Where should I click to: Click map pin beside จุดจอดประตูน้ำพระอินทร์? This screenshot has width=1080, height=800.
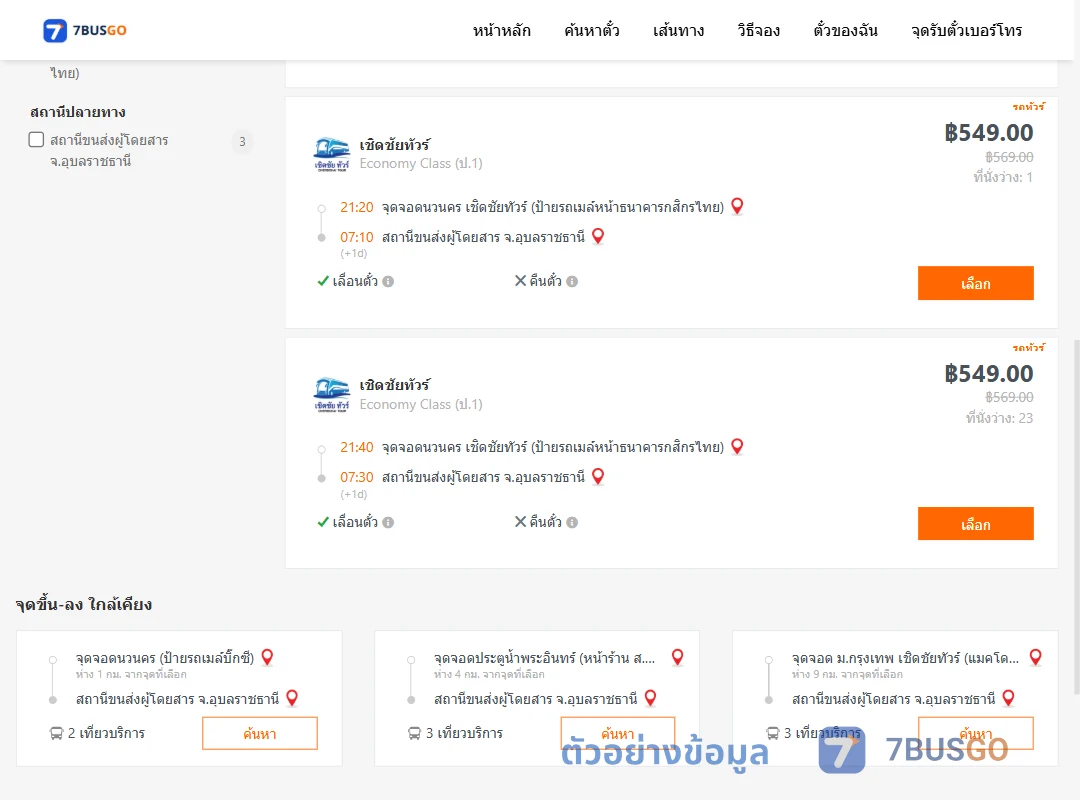(677, 657)
